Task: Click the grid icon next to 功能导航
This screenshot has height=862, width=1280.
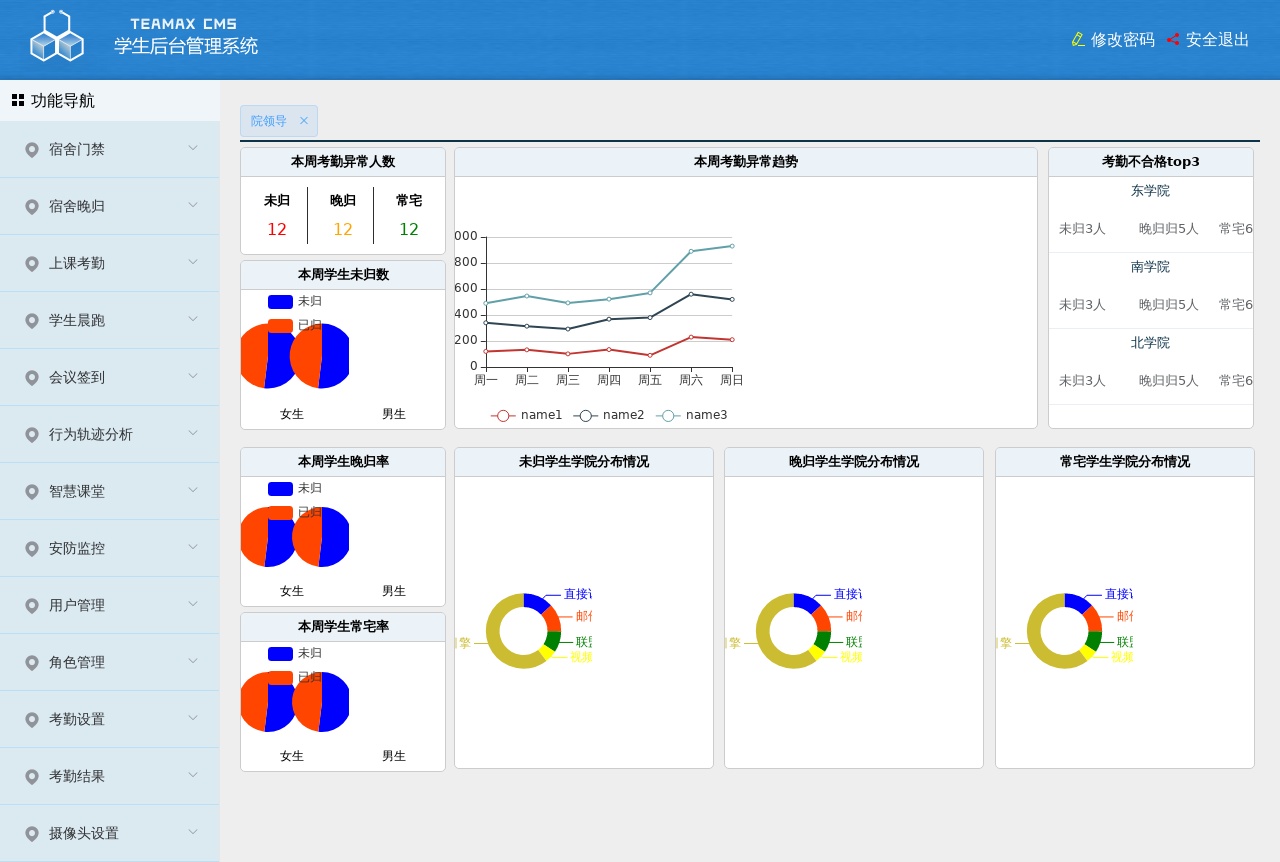Action: point(18,100)
